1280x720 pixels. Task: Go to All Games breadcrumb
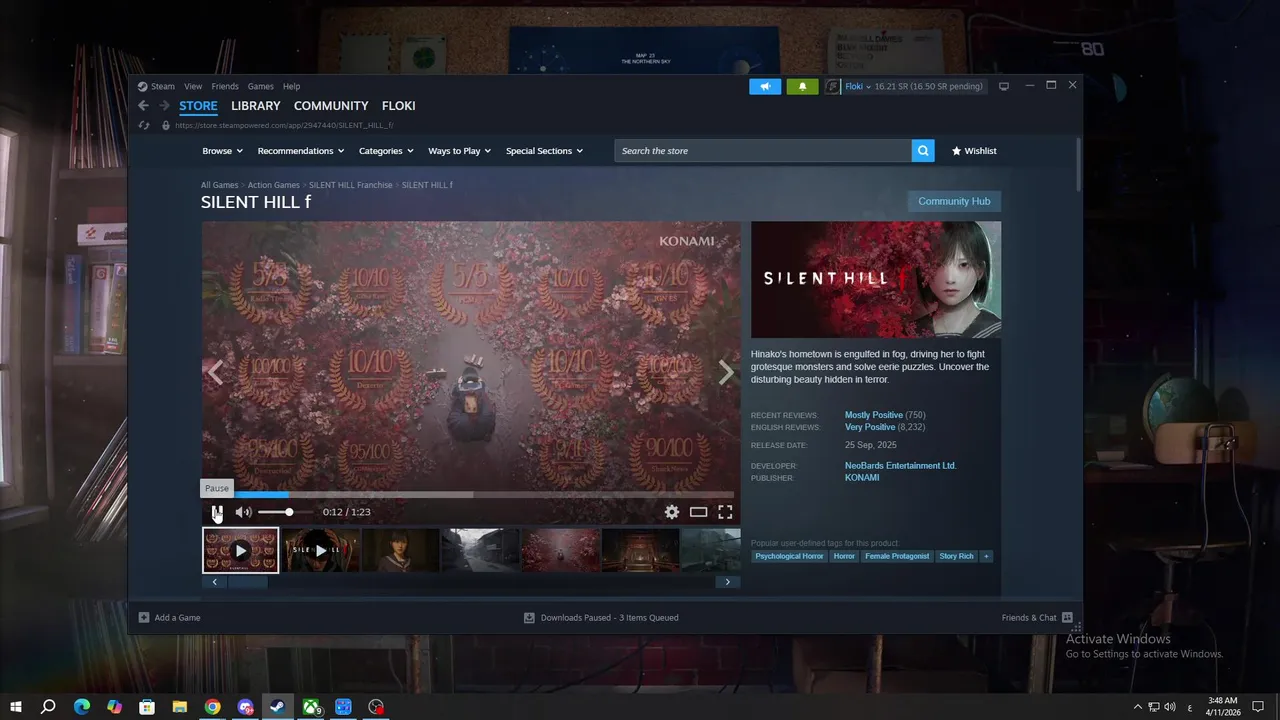[x=219, y=185]
